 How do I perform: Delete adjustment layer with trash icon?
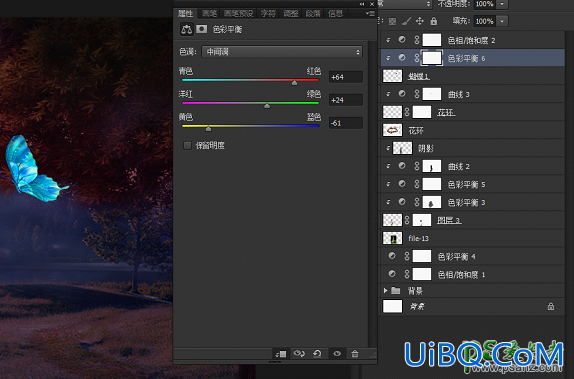click(x=355, y=354)
